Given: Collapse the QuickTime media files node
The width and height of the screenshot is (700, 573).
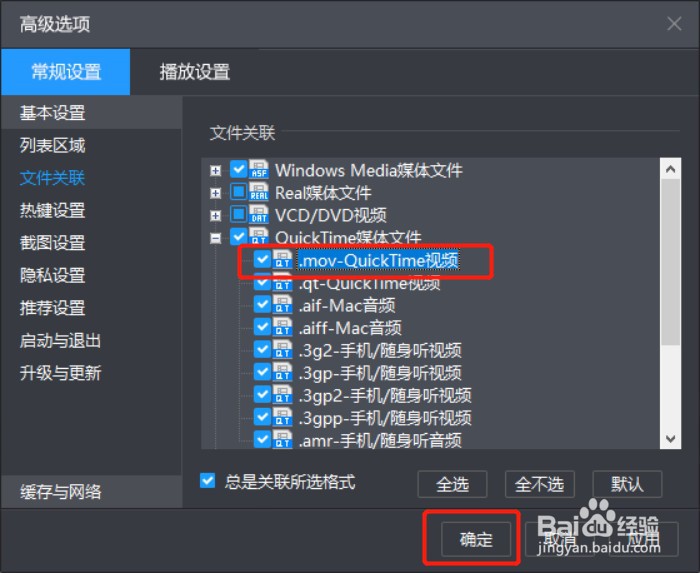Looking at the screenshot, I should [216, 238].
